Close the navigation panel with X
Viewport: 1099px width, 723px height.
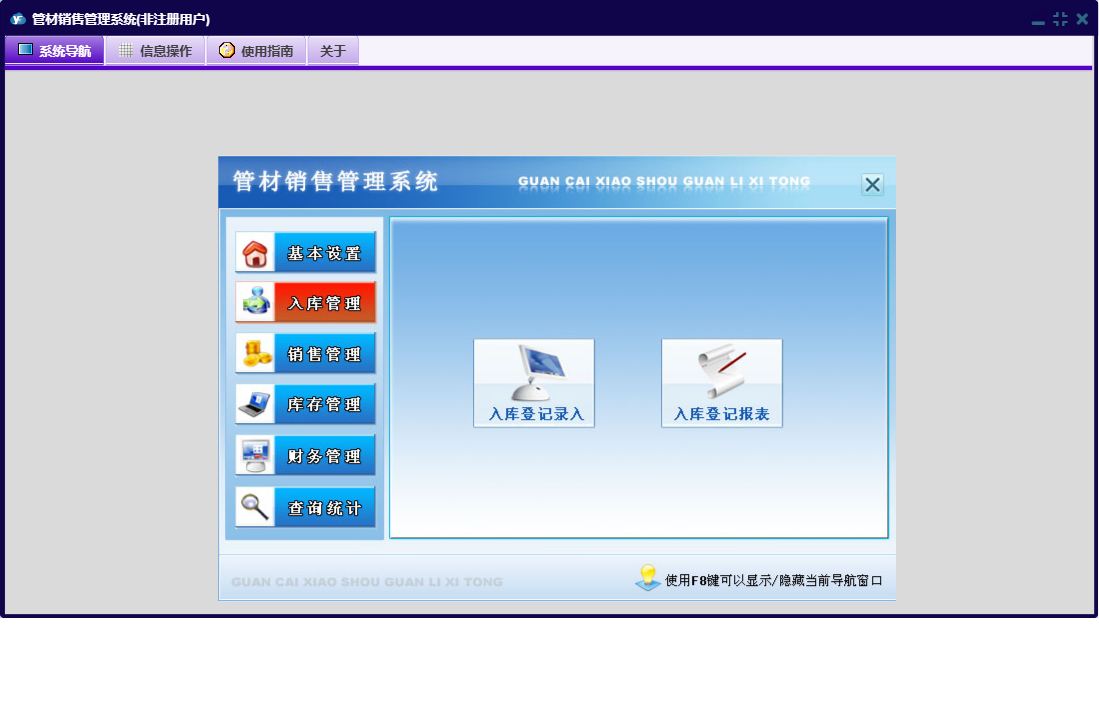872,185
